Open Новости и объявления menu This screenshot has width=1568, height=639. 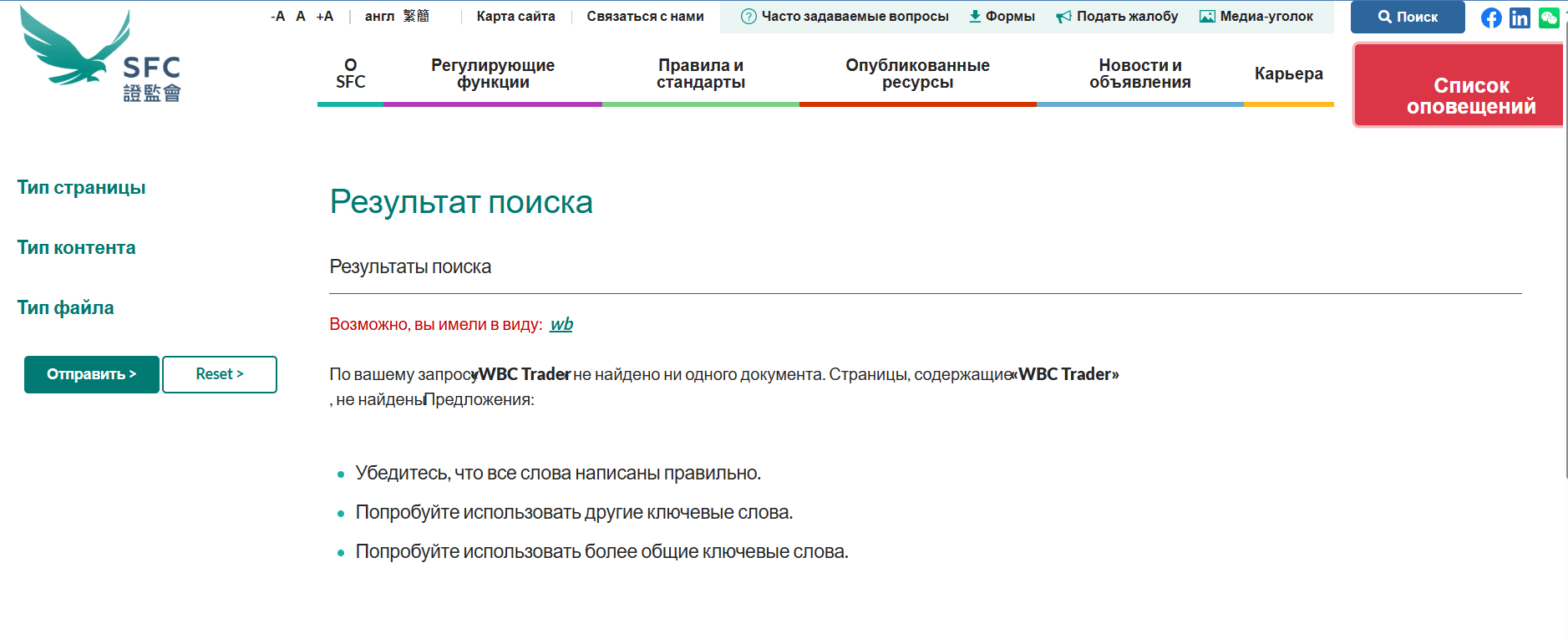pyautogui.click(x=1140, y=74)
